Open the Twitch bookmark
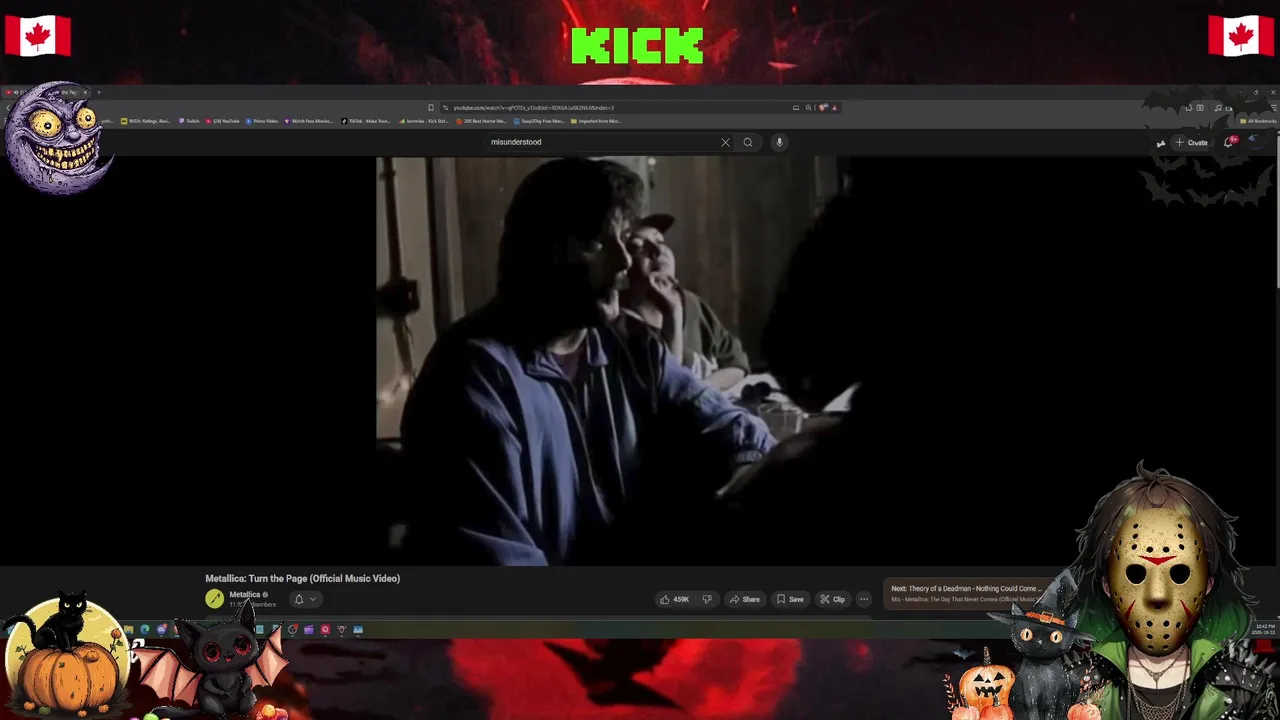This screenshot has height=720, width=1280. (x=189, y=121)
